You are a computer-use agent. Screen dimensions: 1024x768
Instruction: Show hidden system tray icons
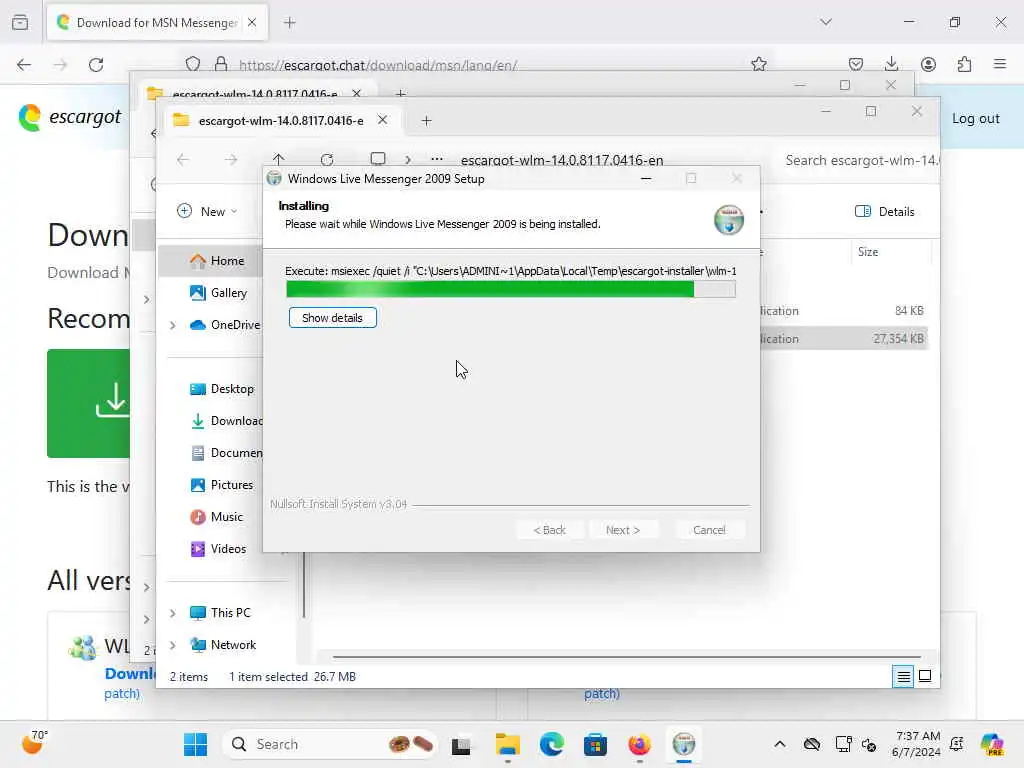779,744
